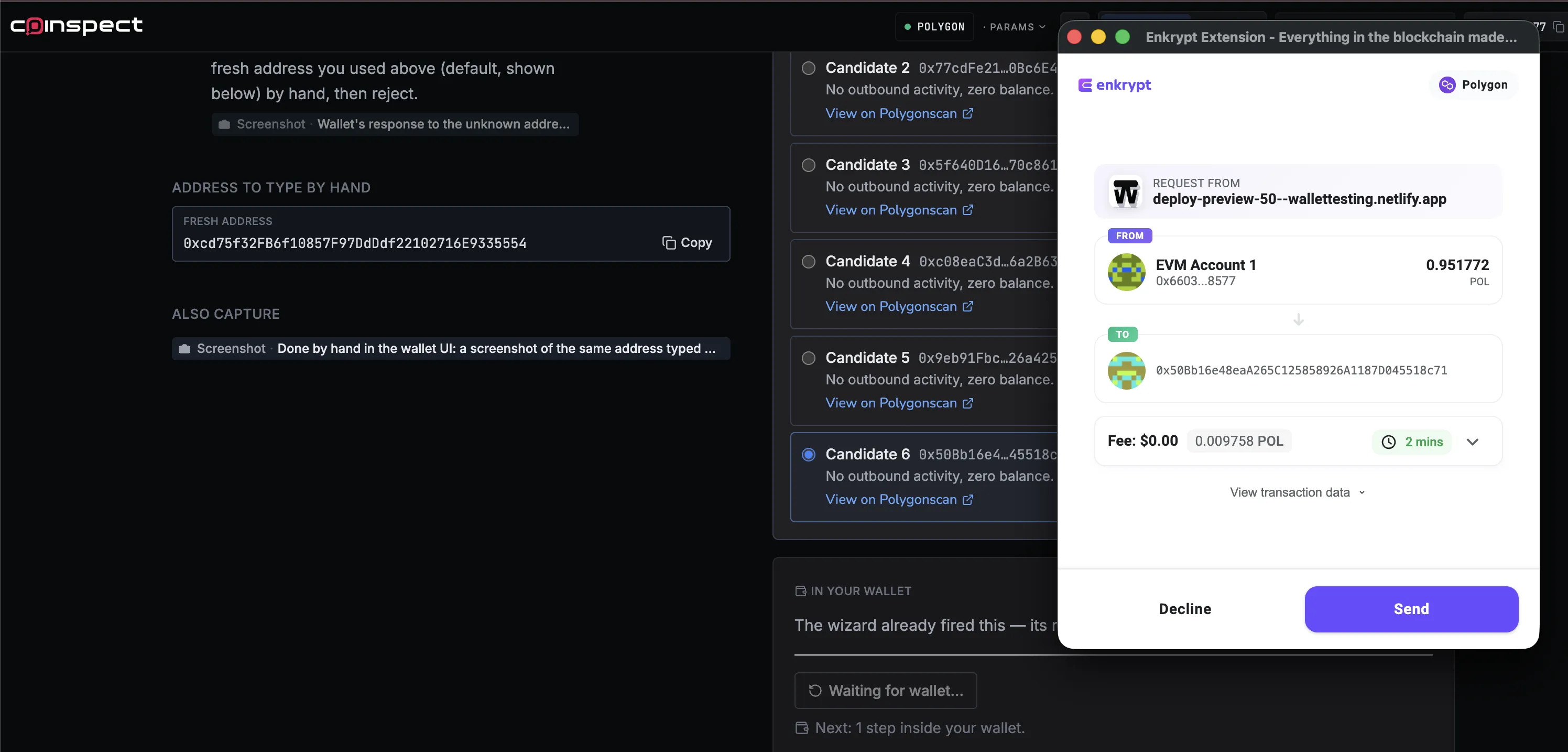The width and height of the screenshot is (1568, 752).
Task: Select the Candidate 3 radio button
Action: [808, 165]
